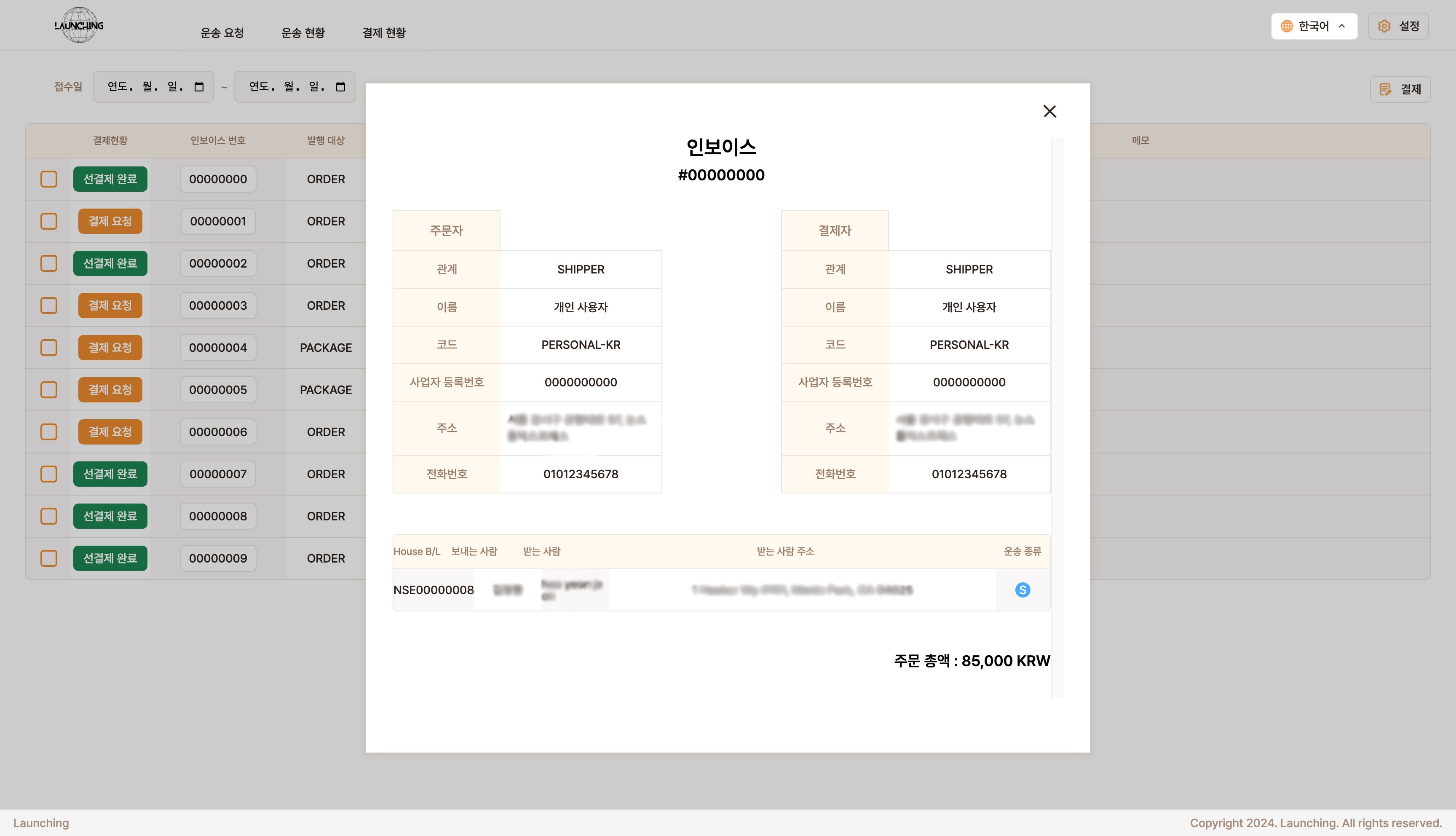Select the 결제 현황 tab
The image size is (1456, 836).
[x=384, y=33]
